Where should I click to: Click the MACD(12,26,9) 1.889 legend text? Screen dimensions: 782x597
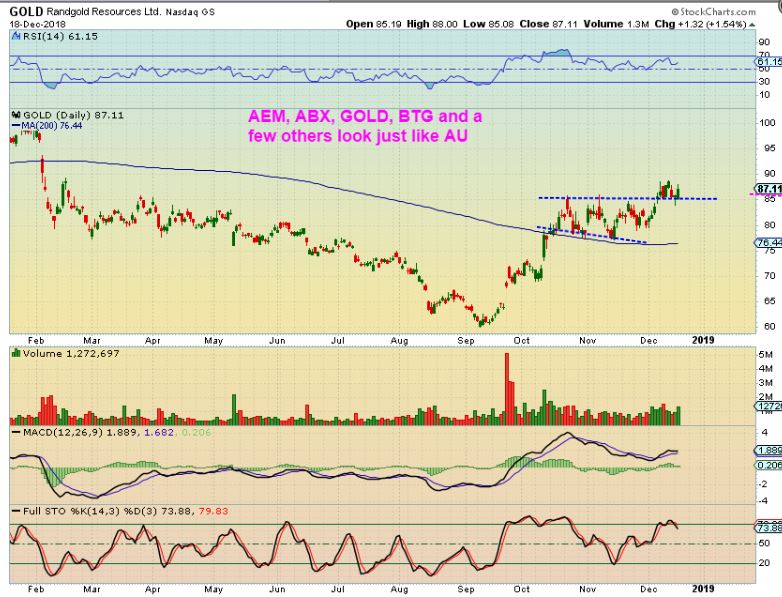coord(80,432)
